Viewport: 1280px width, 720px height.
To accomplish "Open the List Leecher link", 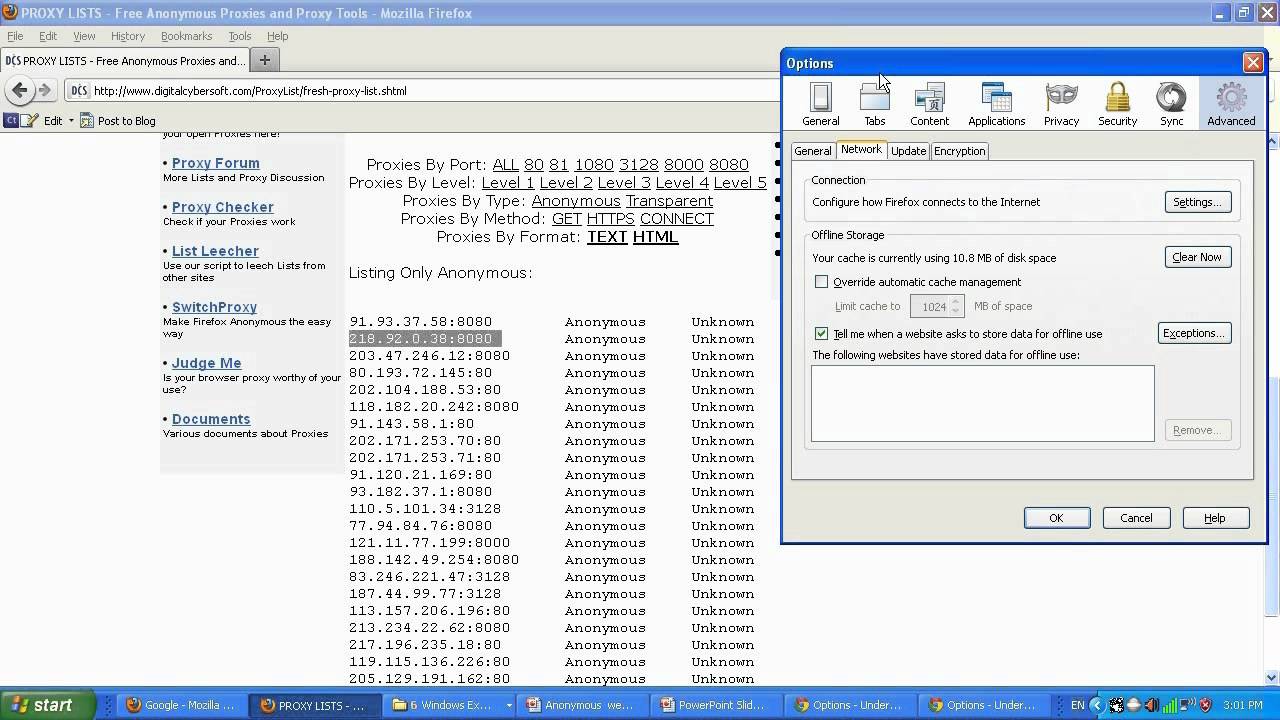I will 215,251.
